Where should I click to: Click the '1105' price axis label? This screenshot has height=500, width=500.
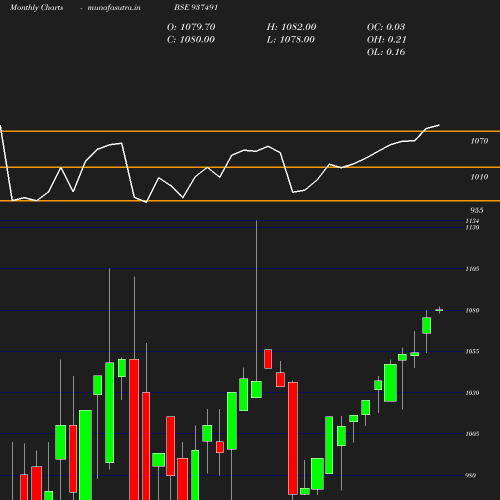coord(472,269)
